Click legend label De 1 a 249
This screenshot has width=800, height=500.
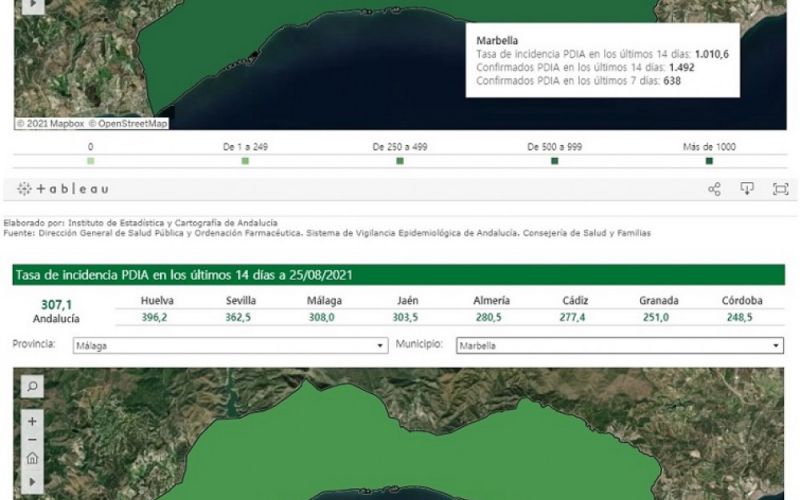tap(245, 147)
